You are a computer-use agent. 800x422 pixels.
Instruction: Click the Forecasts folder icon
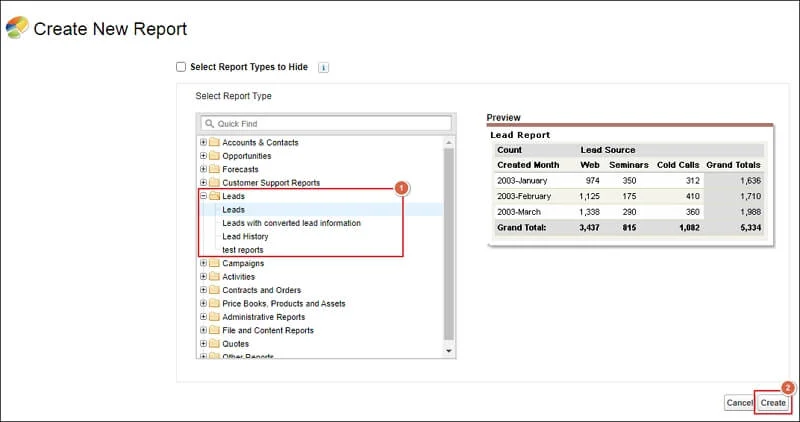[214, 168]
